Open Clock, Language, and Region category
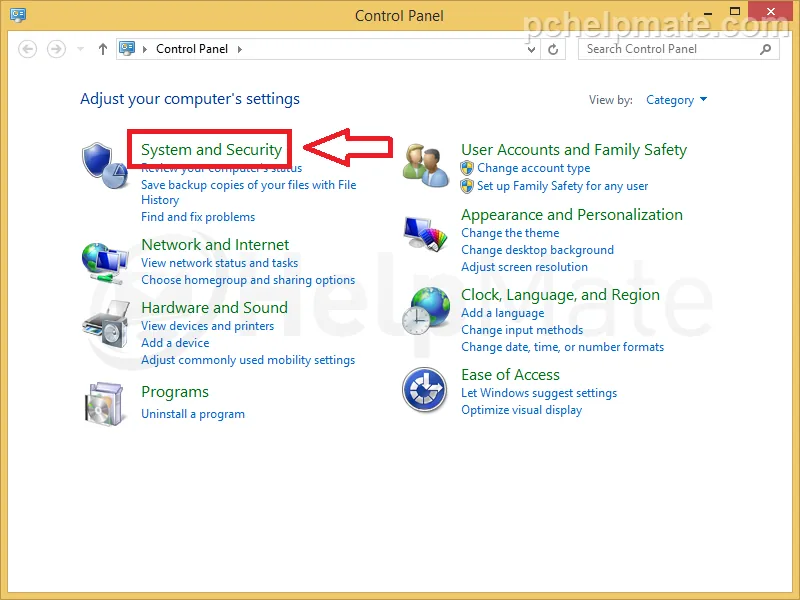Screen dimensions: 800x600 560,295
